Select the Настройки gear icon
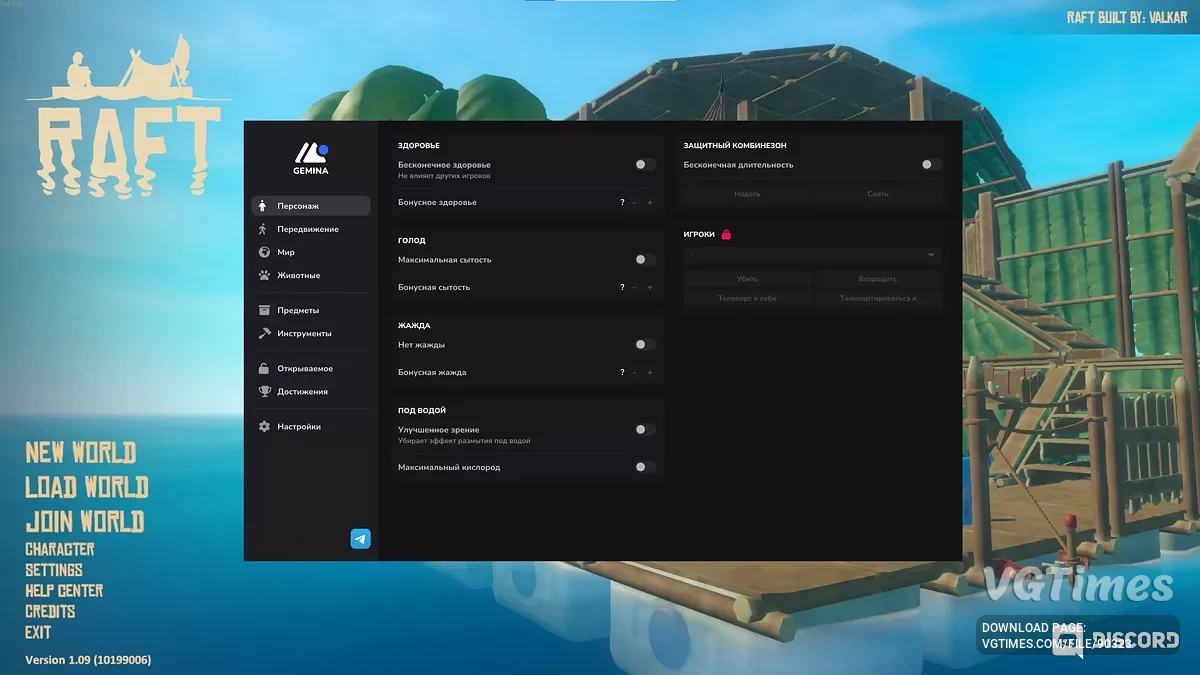 (264, 426)
